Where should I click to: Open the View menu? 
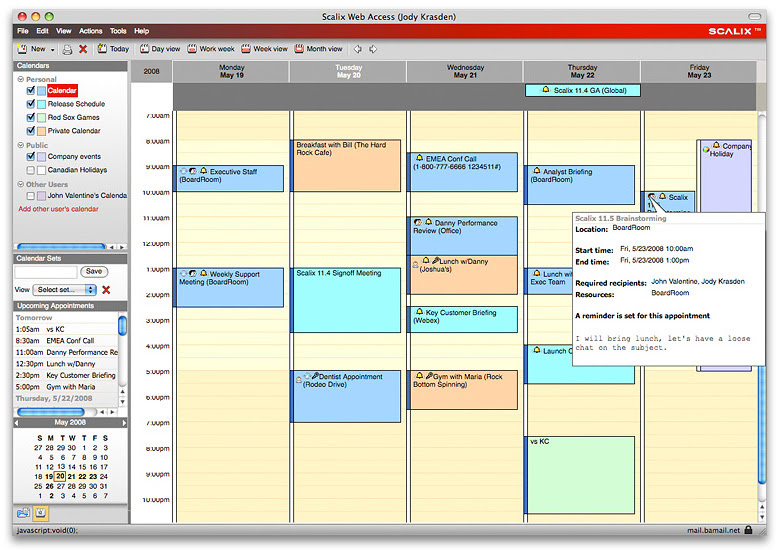click(64, 31)
